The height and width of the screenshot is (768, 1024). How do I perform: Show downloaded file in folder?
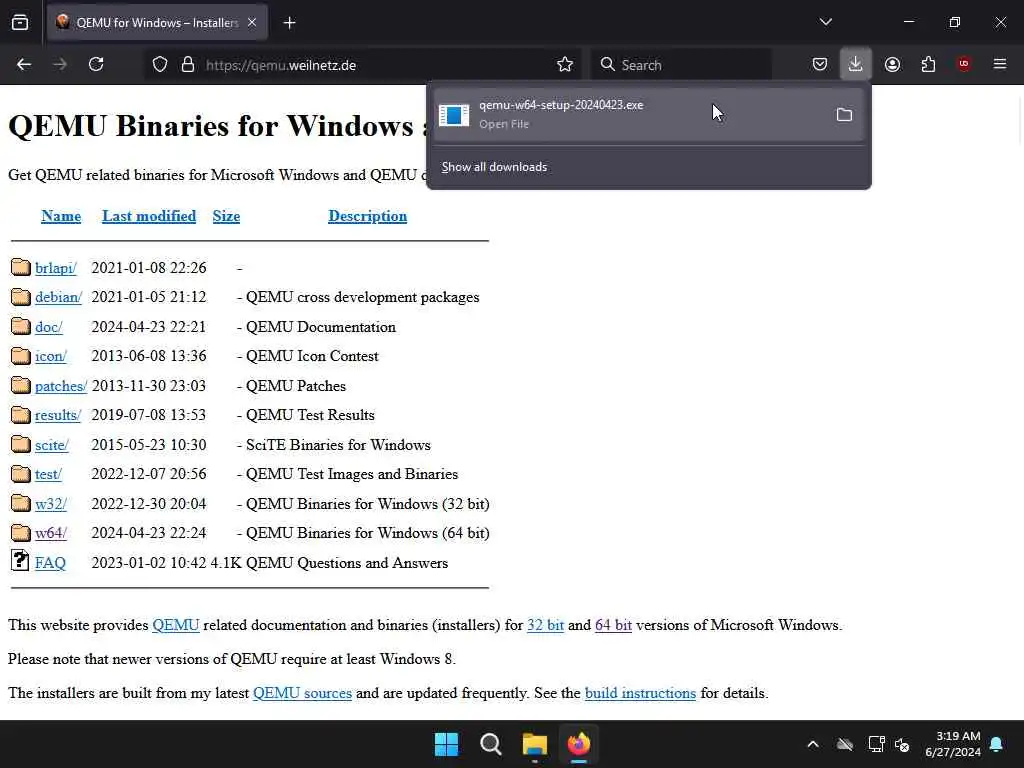[x=844, y=115]
